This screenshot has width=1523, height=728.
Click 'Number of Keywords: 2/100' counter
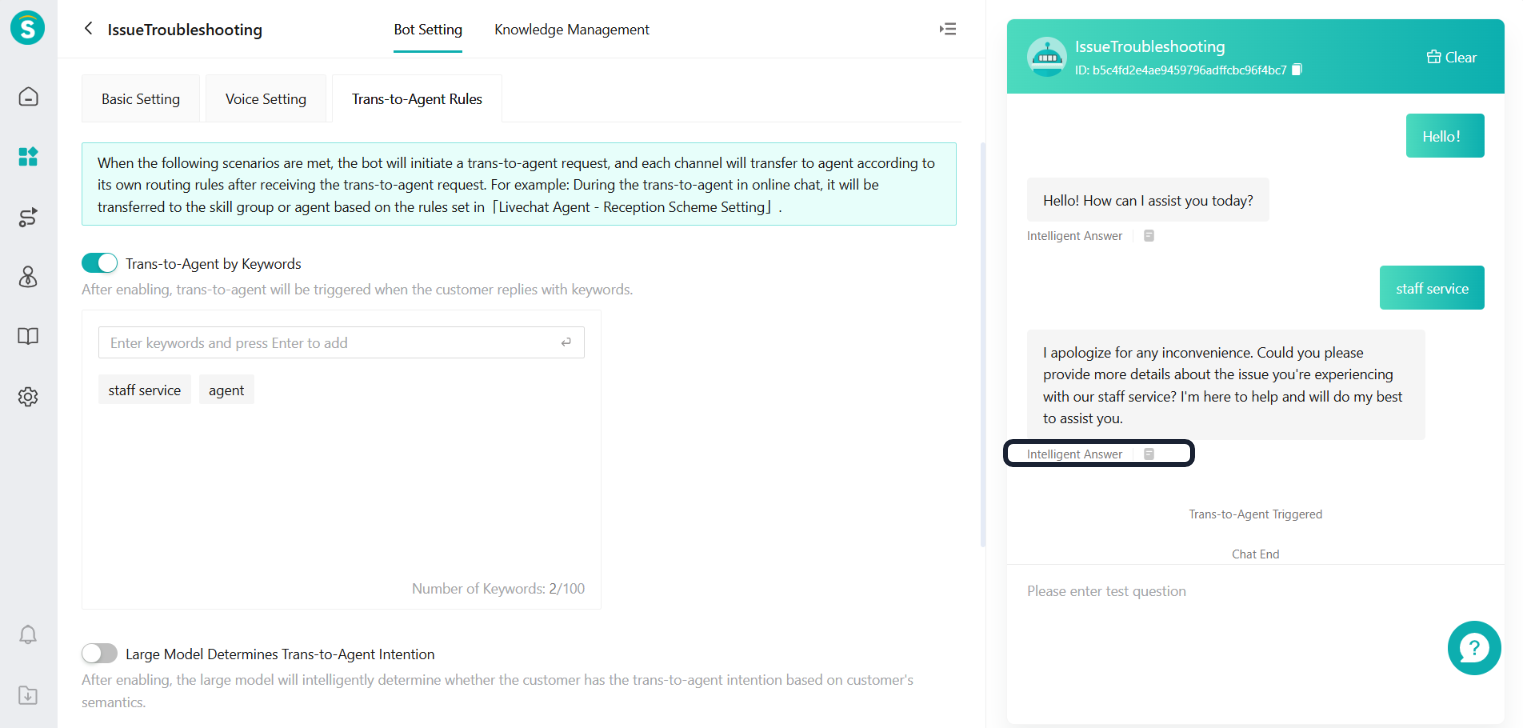tap(498, 588)
